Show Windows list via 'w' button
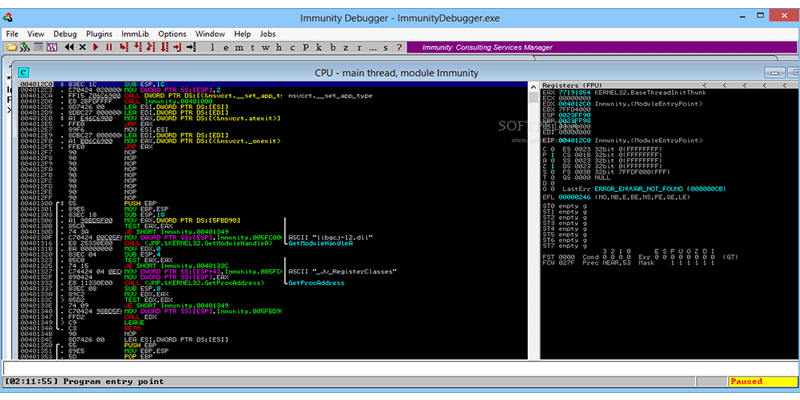This screenshot has height=400, width=800. (x=265, y=48)
